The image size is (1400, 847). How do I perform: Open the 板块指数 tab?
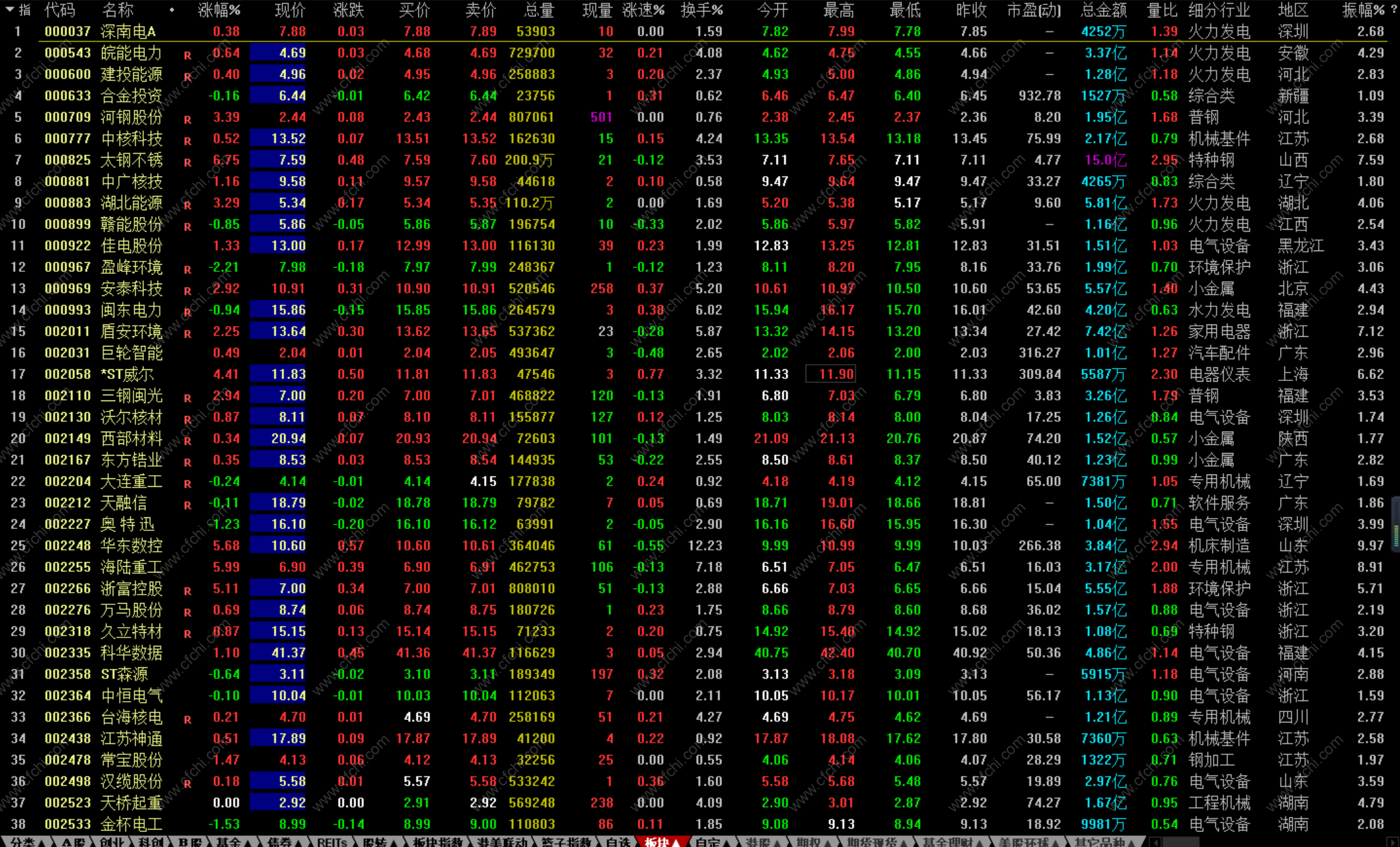437,842
